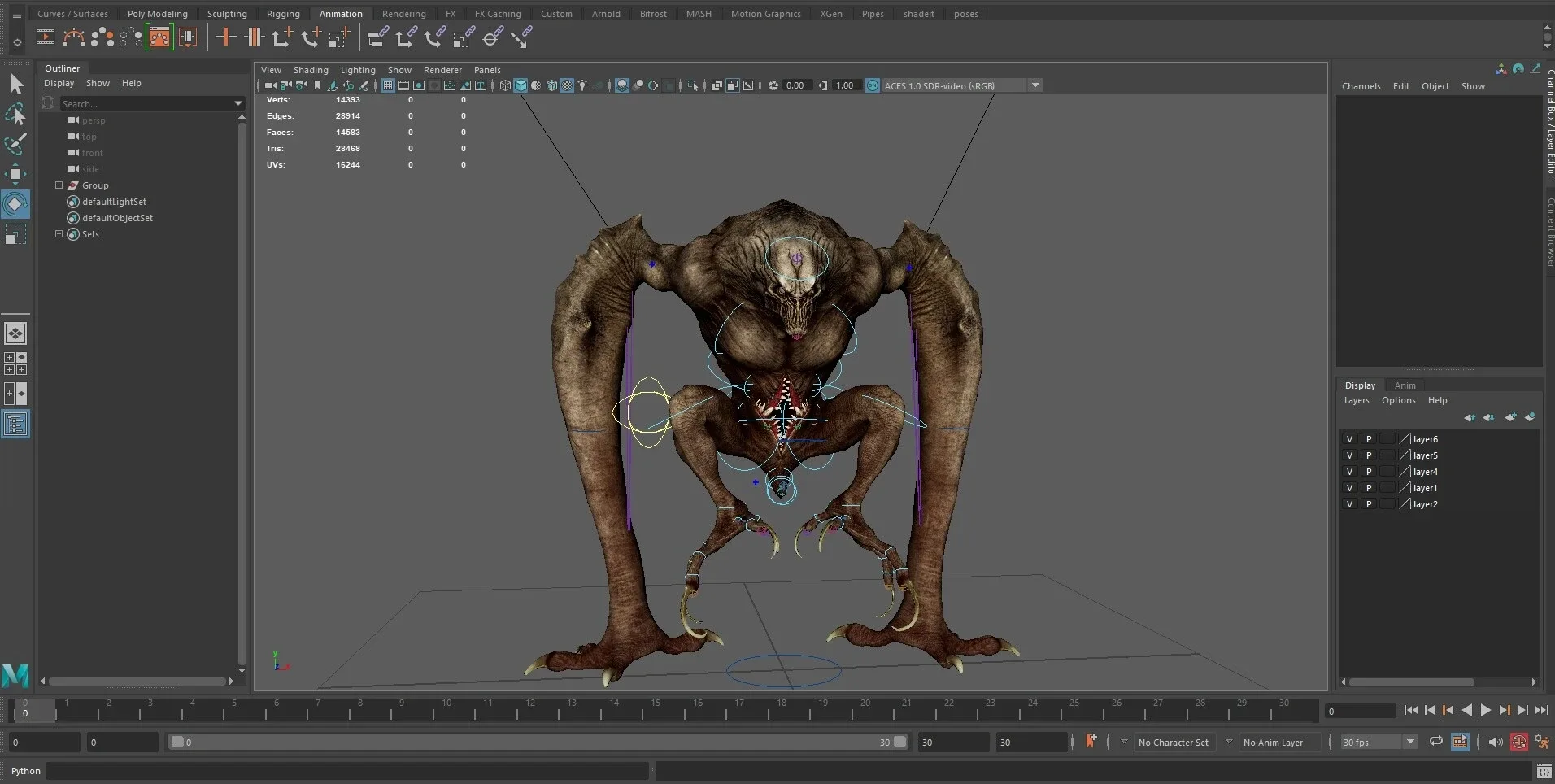Choose the Rotate tool in the toolbox
1555x784 pixels.
pos(15,204)
